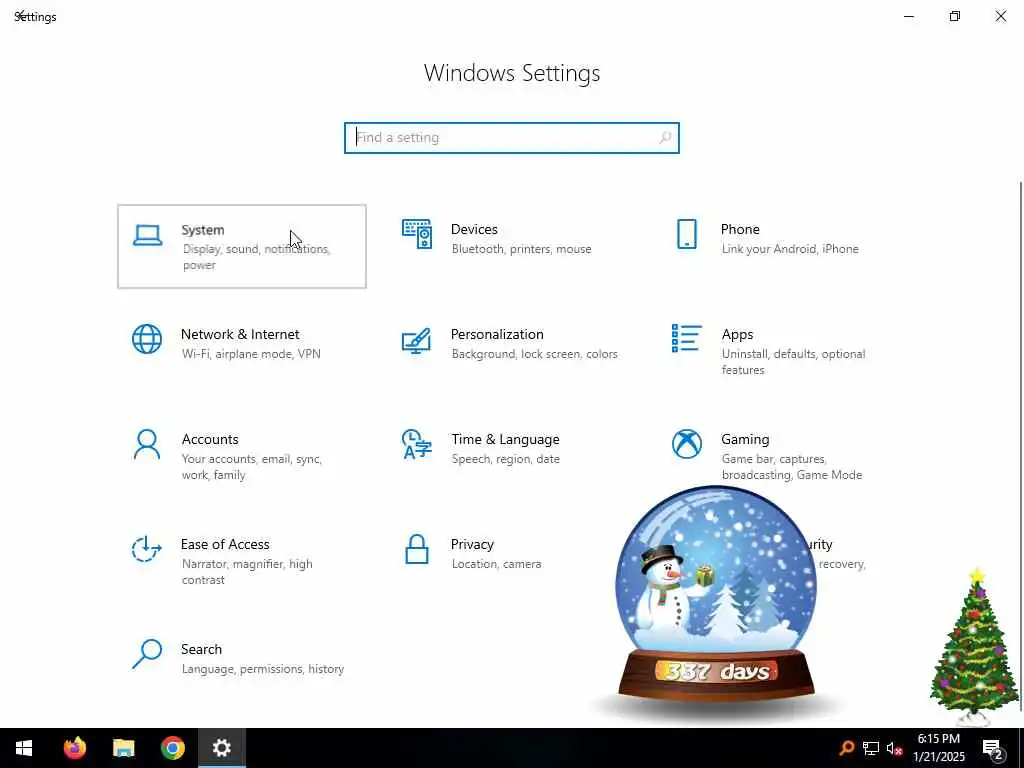Select the Accounts heading
This screenshot has width=1024, height=768.
210,440
